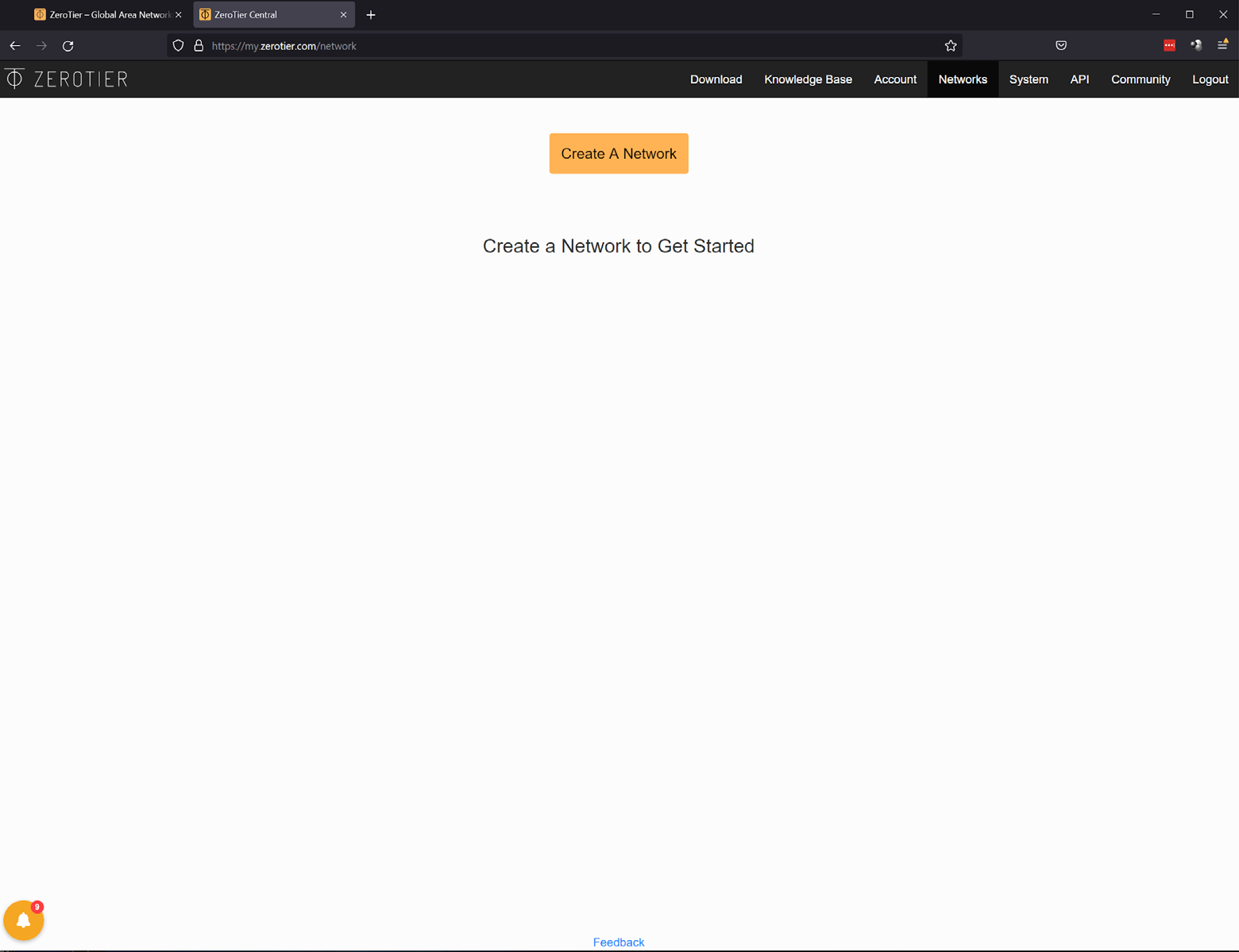
Task: Click the padlock site security icon
Action: pyautogui.click(x=199, y=46)
